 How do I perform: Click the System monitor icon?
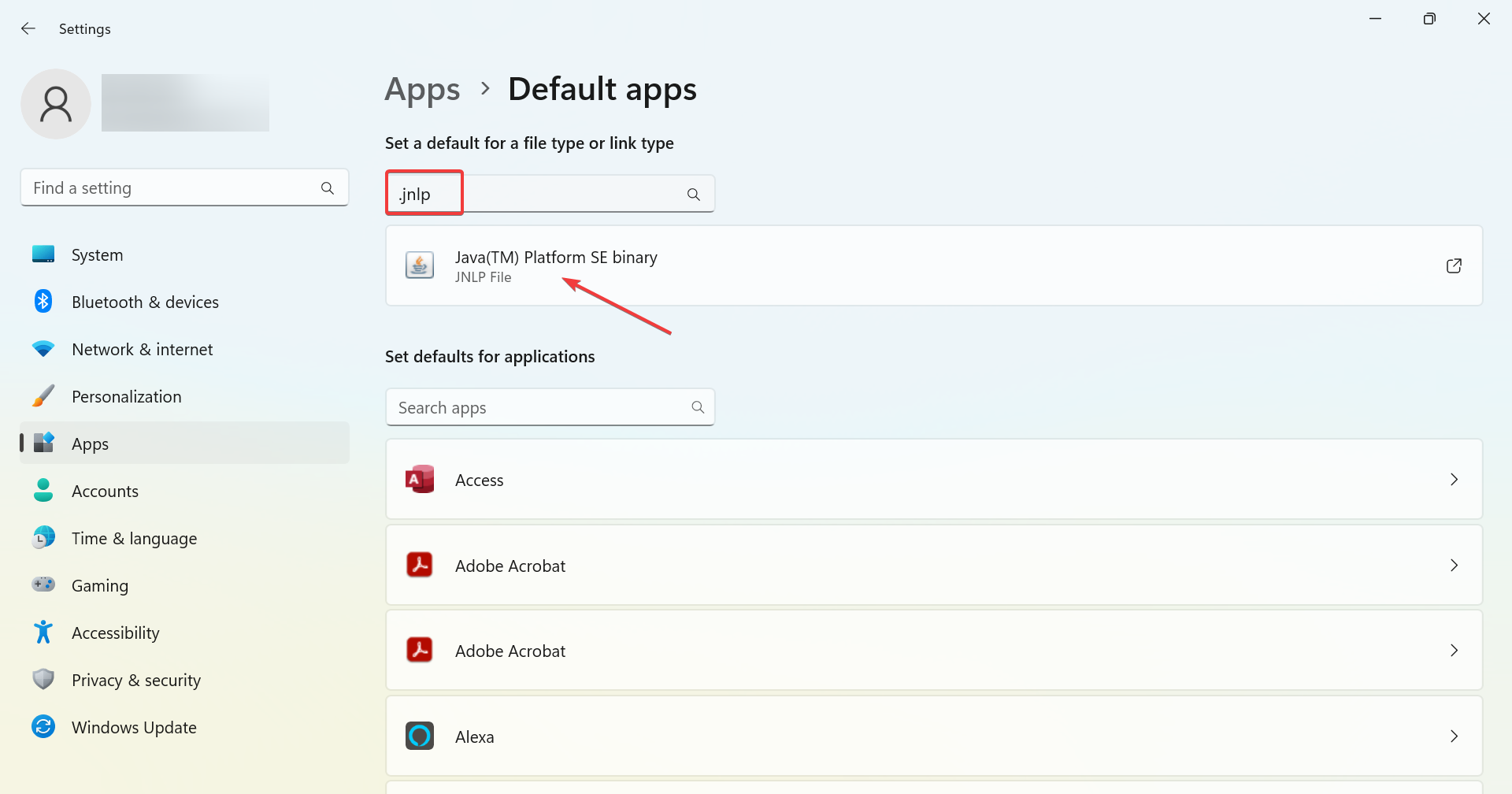click(x=43, y=254)
